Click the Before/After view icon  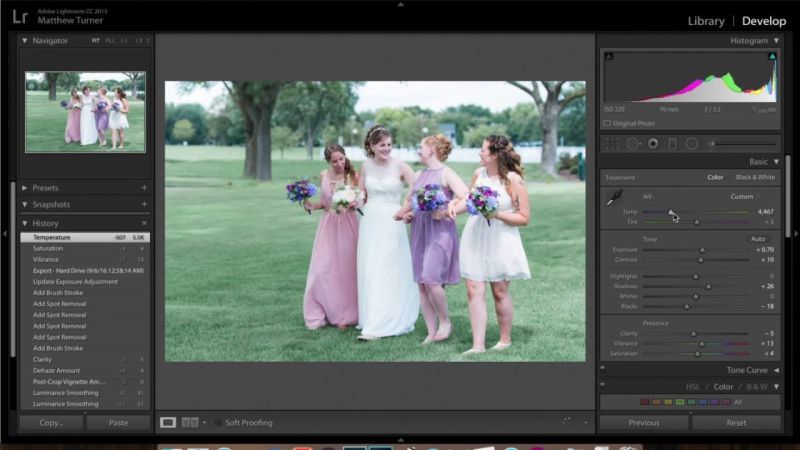[190, 423]
